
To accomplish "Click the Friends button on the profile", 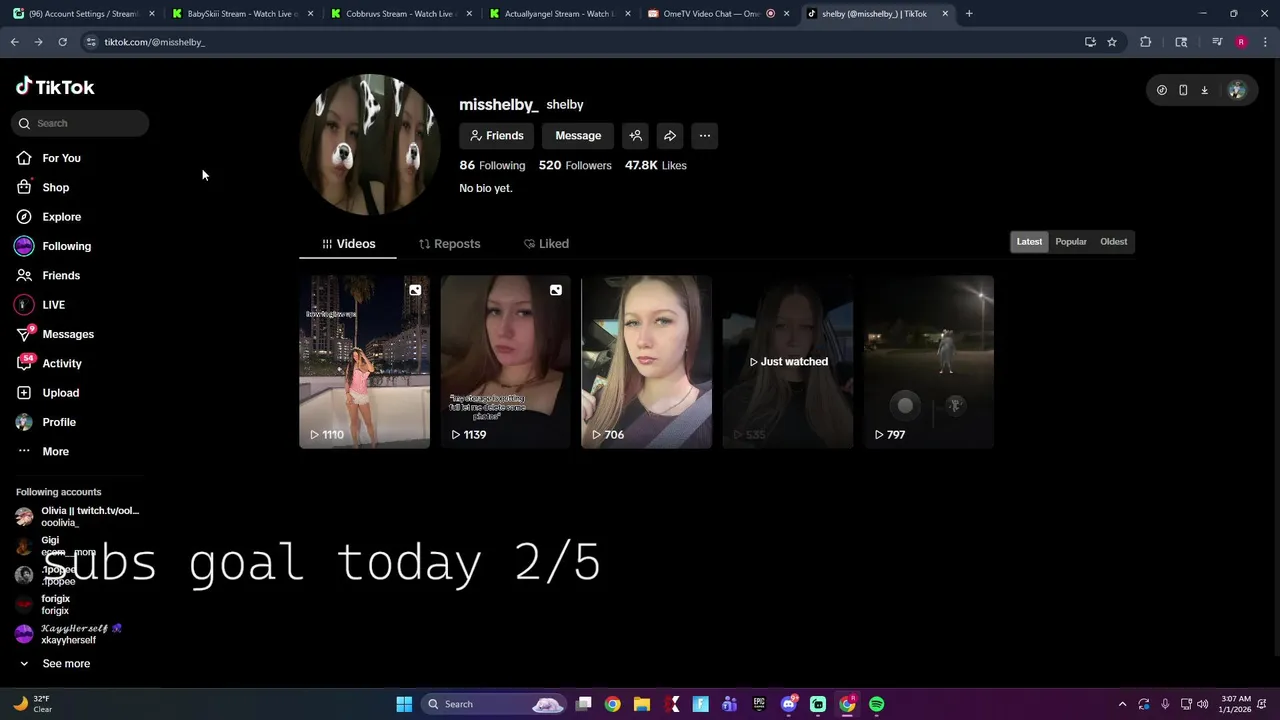I will point(496,136).
